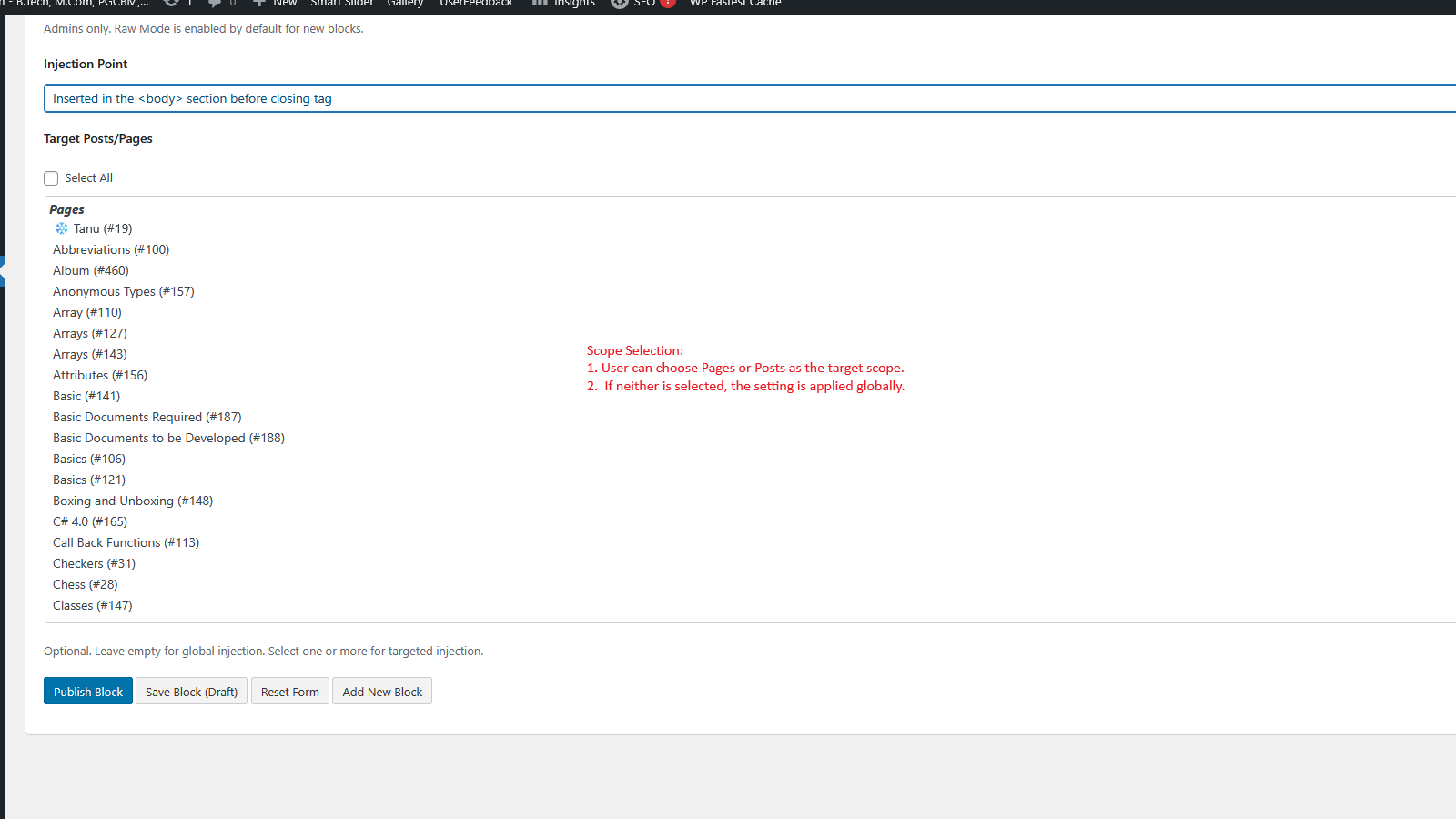Viewport: 1456px width, 819px height.
Task: Select the Chess (#28) page entry
Action: [86, 584]
